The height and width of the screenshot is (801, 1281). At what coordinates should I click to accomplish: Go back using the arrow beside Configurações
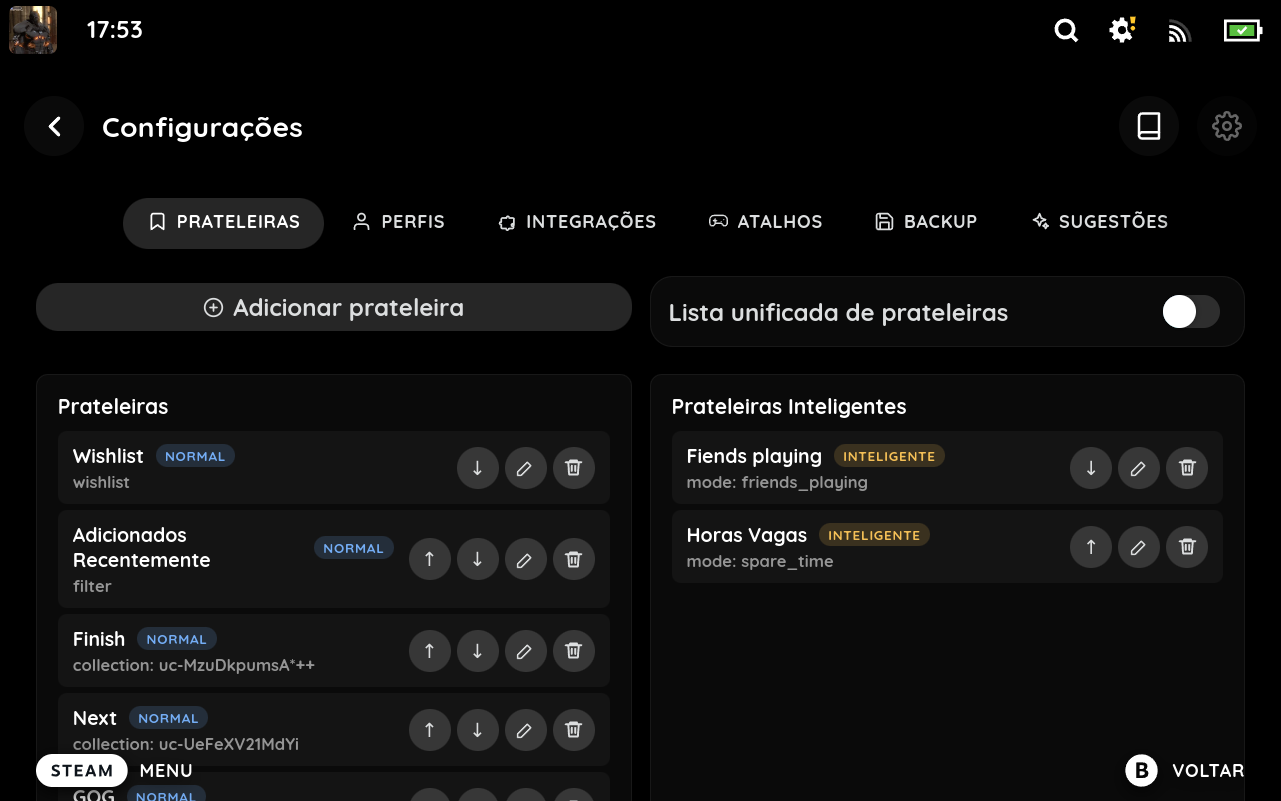click(54, 126)
